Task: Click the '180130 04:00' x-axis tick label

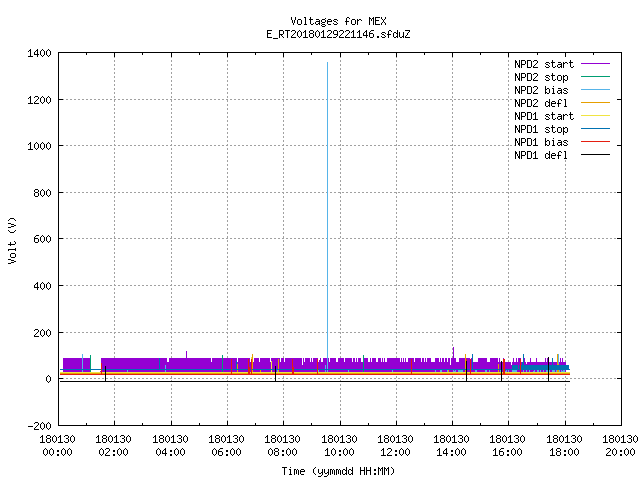Action: point(170,446)
